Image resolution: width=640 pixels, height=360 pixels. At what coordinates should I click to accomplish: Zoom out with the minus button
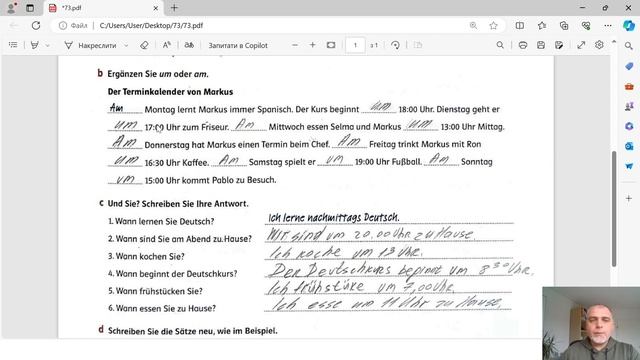click(295, 45)
